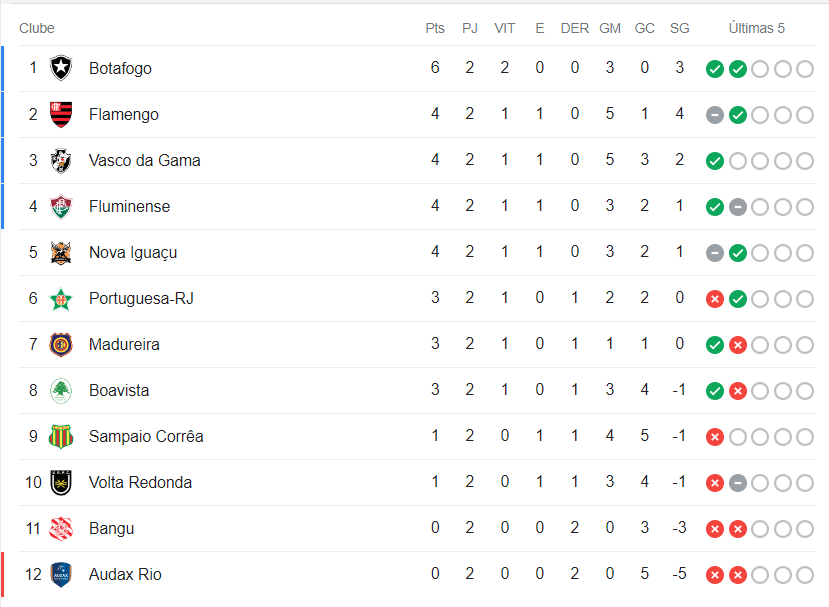Click the Nova Iguaçu club crest
Screen dimensions: 829x607
coord(61,252)
